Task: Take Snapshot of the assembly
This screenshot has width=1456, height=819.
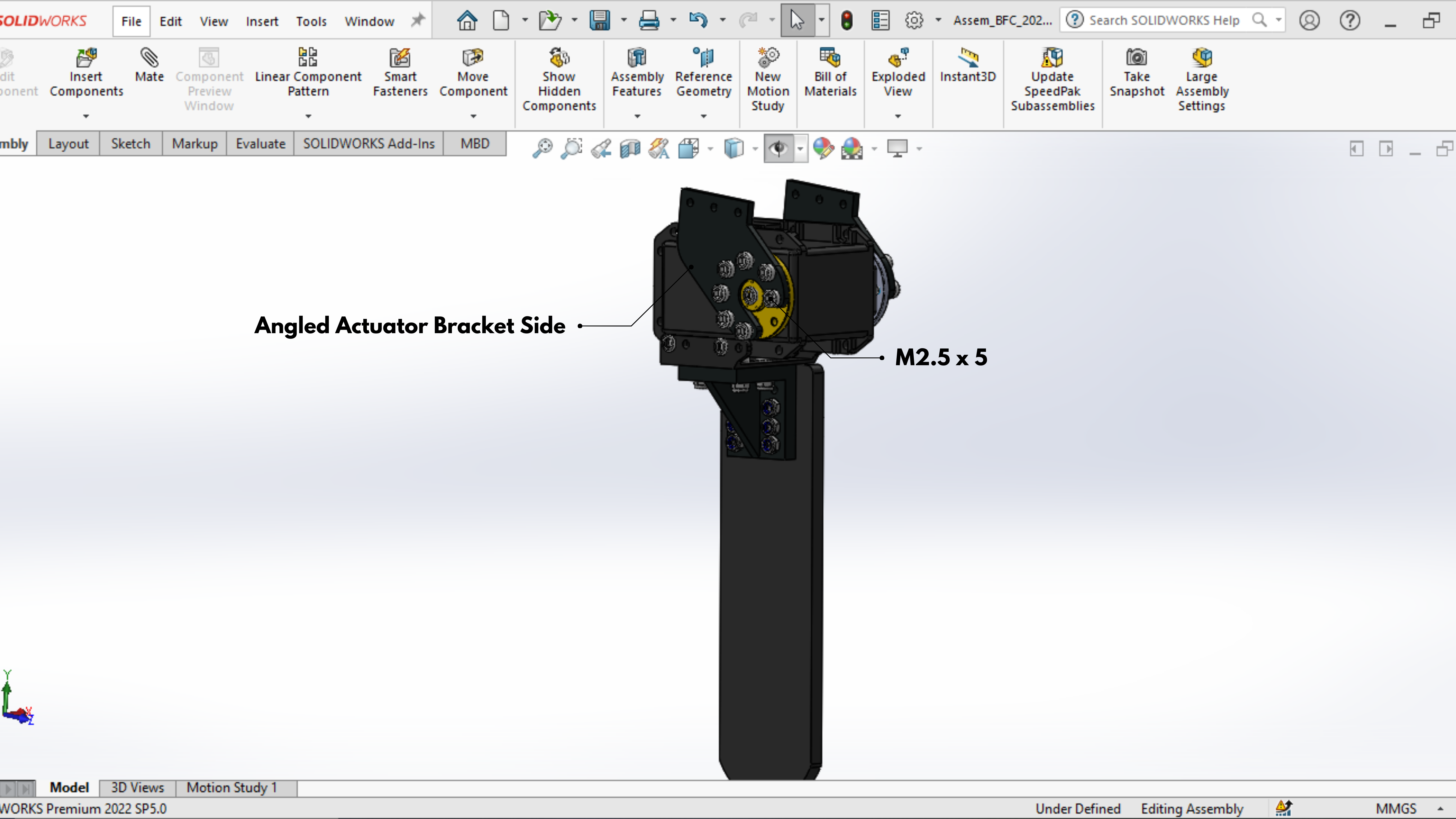Action: [x=1137, y=72]
